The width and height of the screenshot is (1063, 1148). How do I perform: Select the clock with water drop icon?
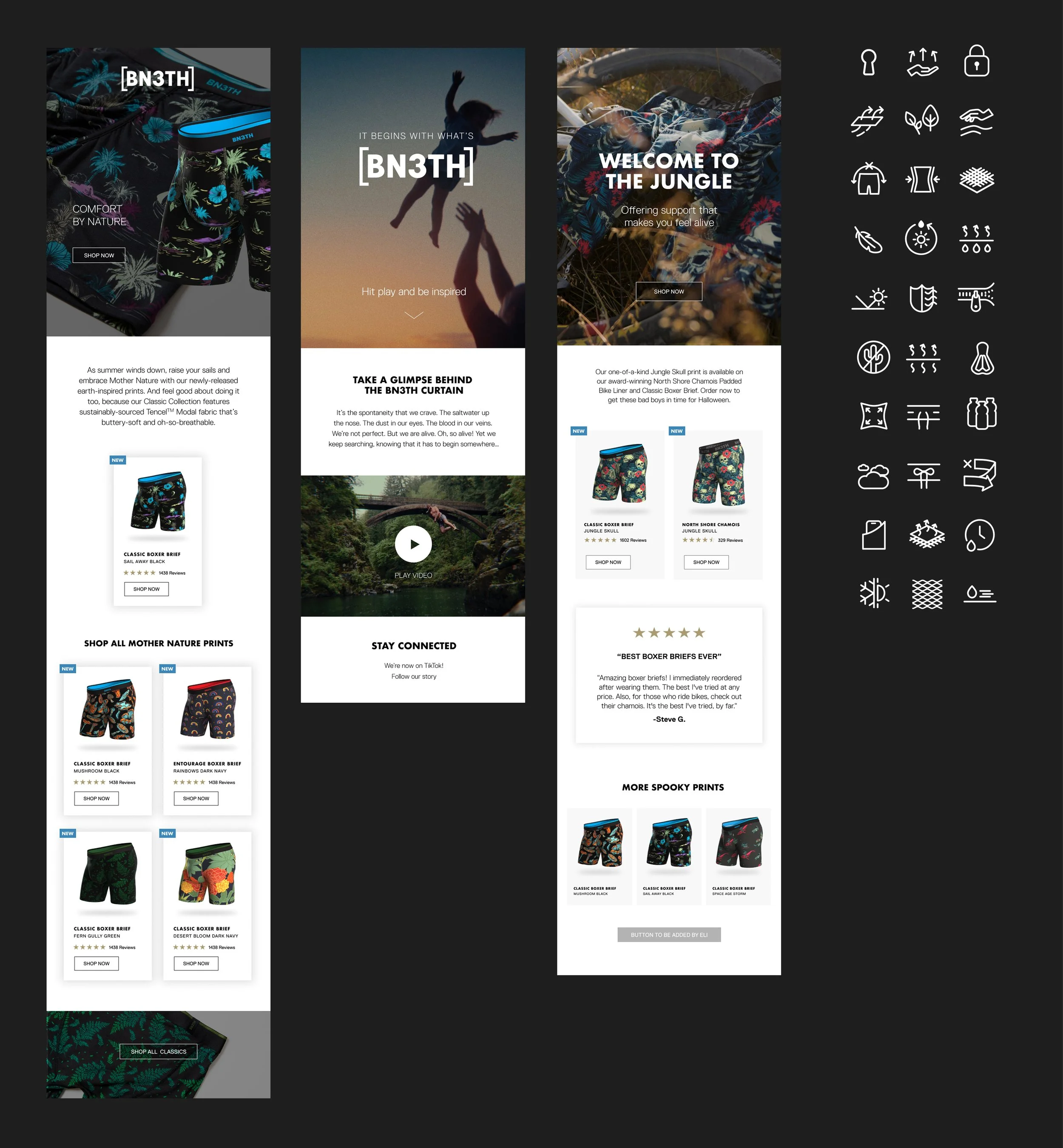pos(979,535)
